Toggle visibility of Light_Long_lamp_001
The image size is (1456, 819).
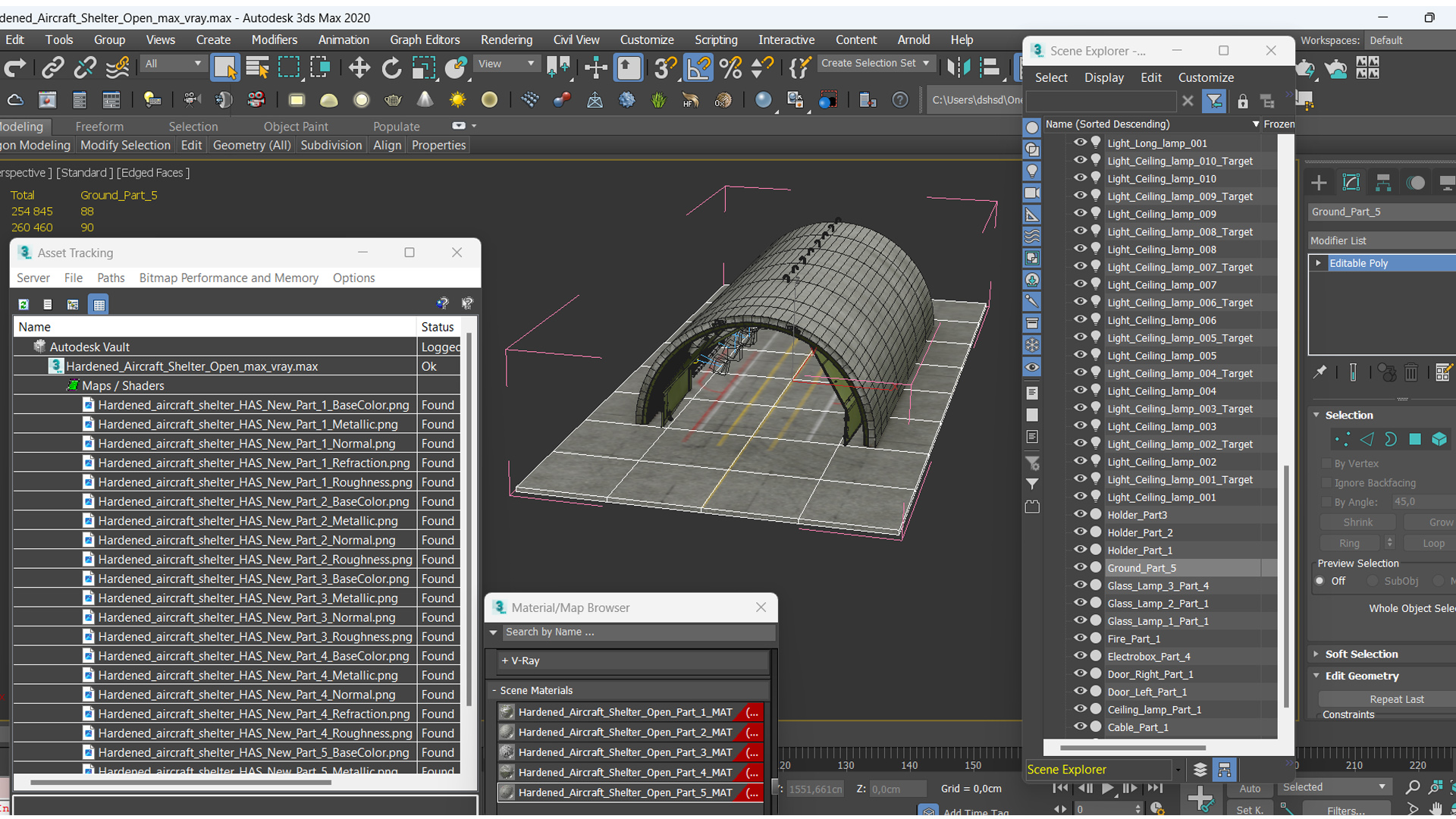[1080, 143]
